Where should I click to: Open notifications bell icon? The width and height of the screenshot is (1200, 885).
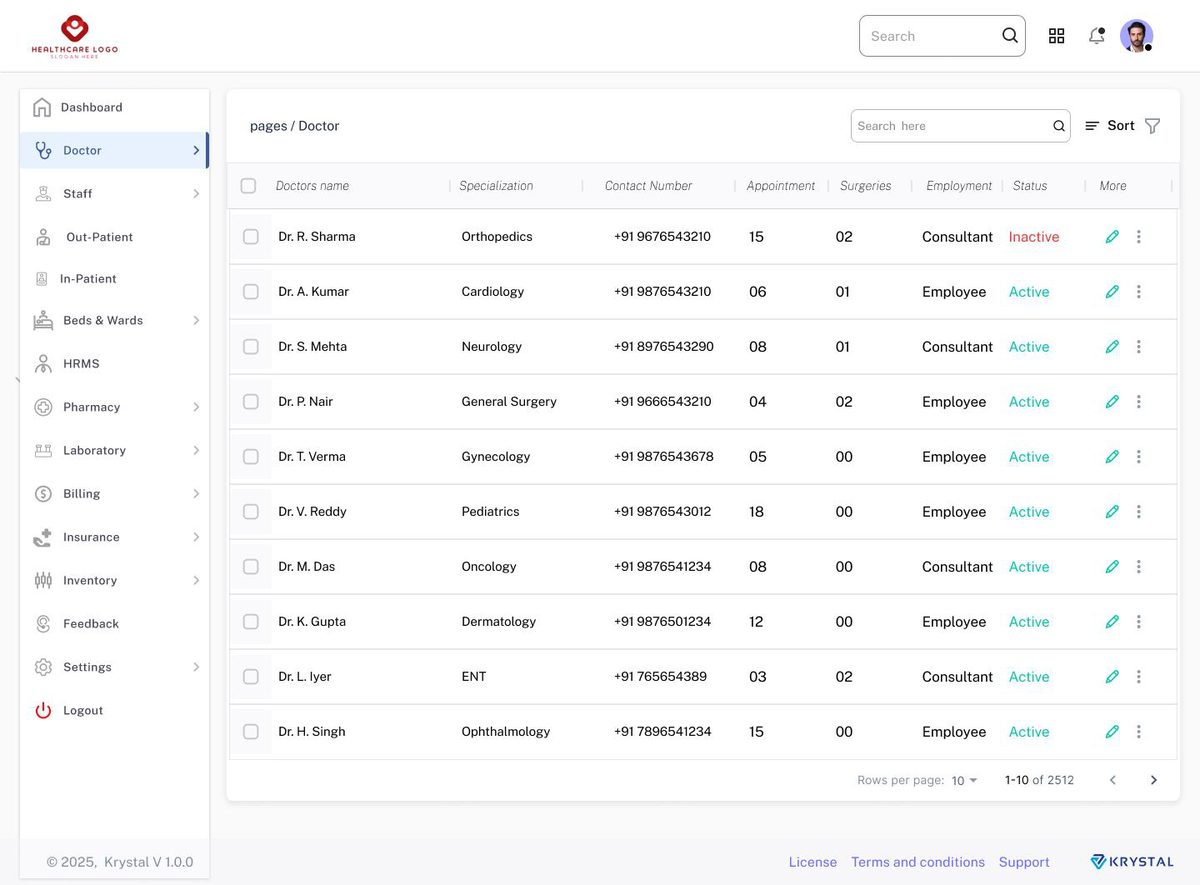click(x=1097, y=36)
